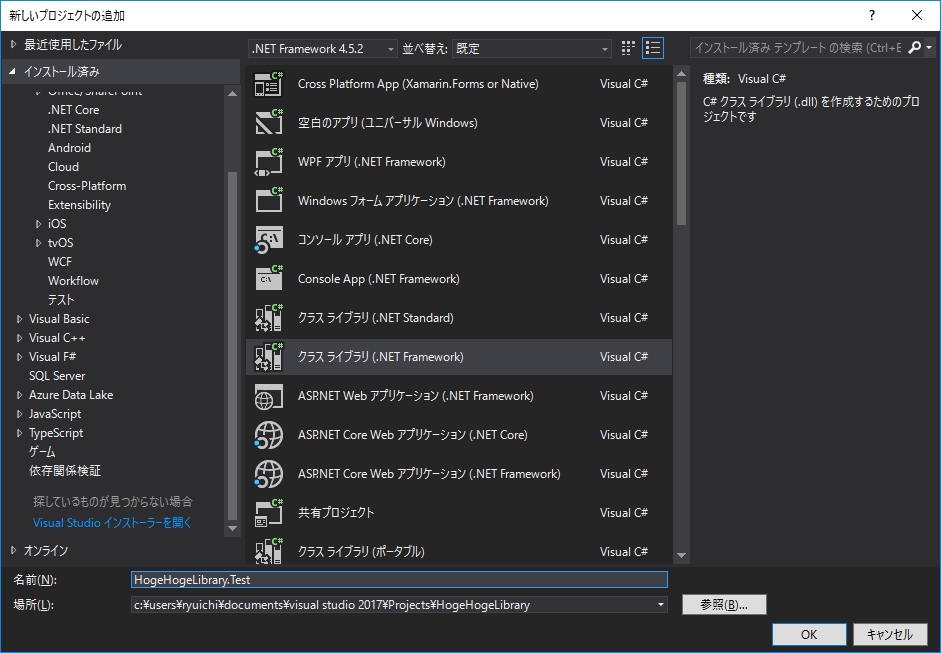Click the 名前 project name field

pyautogui.click(x=399, y=580)
